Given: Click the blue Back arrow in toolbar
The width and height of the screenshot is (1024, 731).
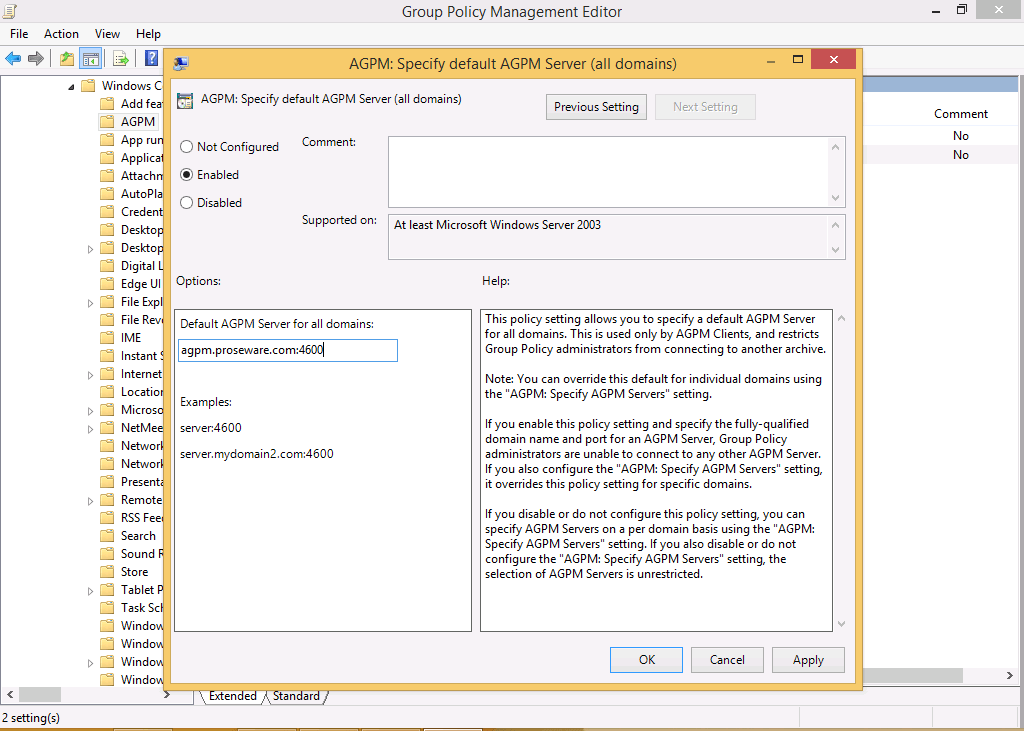Looking at the screenshot, I should pos(13,58).
